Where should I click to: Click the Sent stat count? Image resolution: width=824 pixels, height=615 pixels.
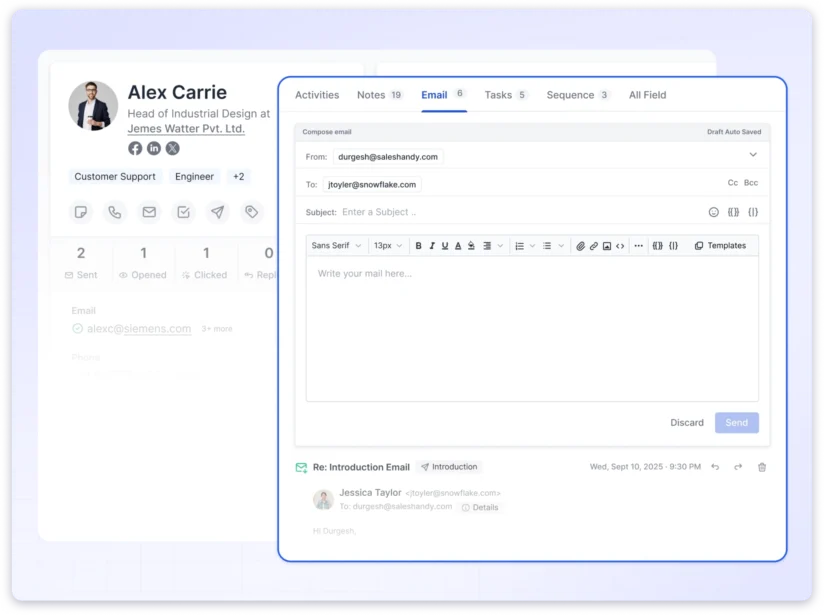click(x=81, y=253)
